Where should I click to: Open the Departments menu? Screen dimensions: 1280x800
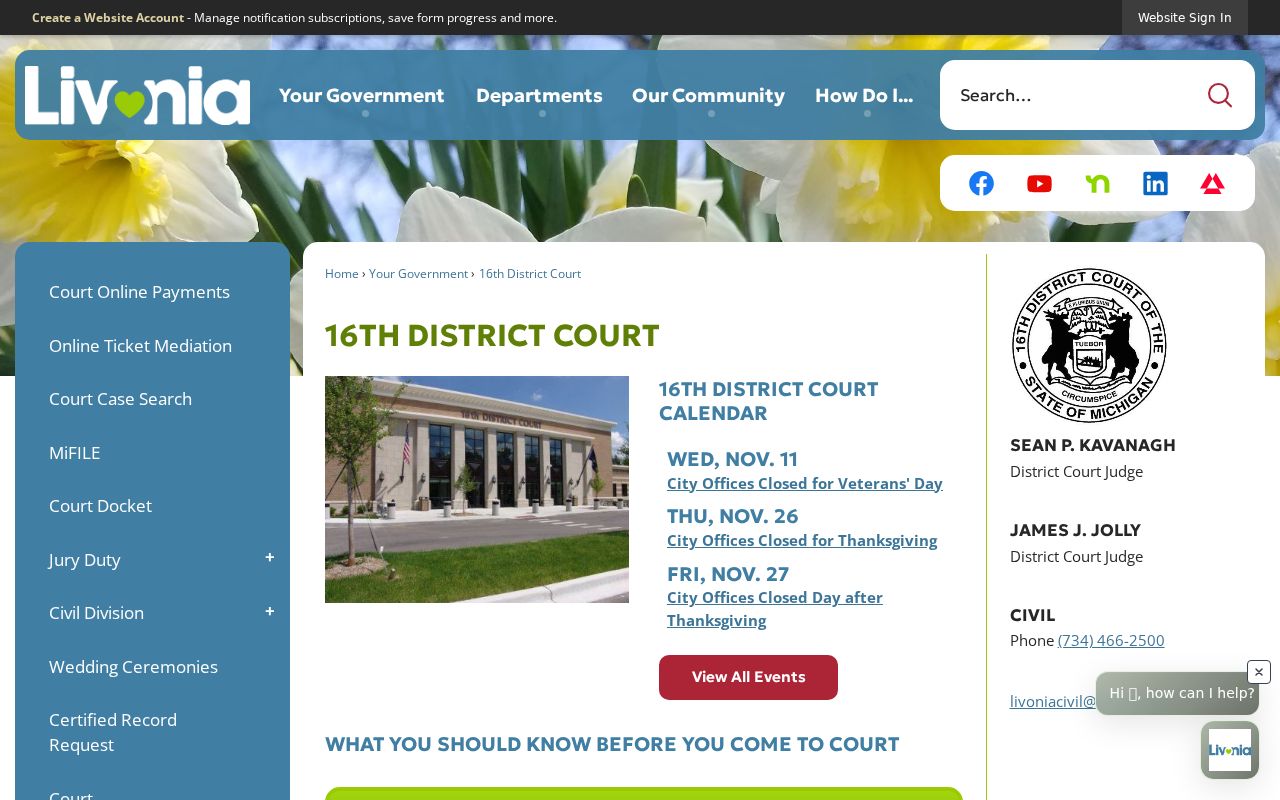(539, 95)
